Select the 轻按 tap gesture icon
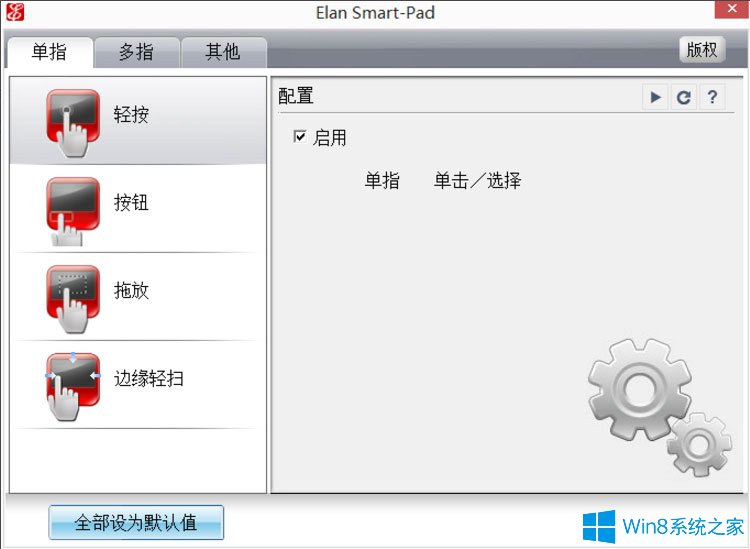This screenshot has height=549, width=750. 73,122
